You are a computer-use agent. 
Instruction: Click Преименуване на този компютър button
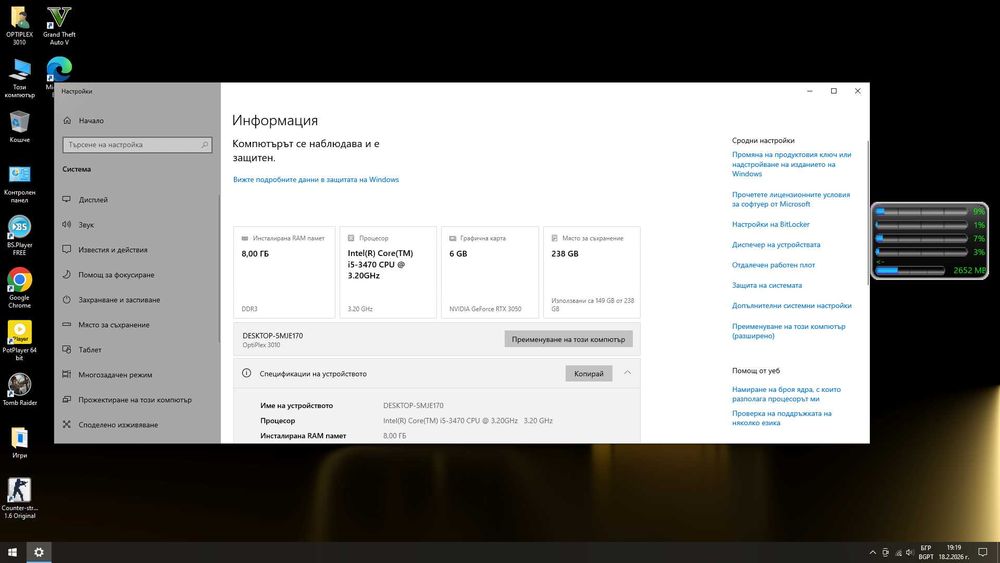(x=568, y=339)
